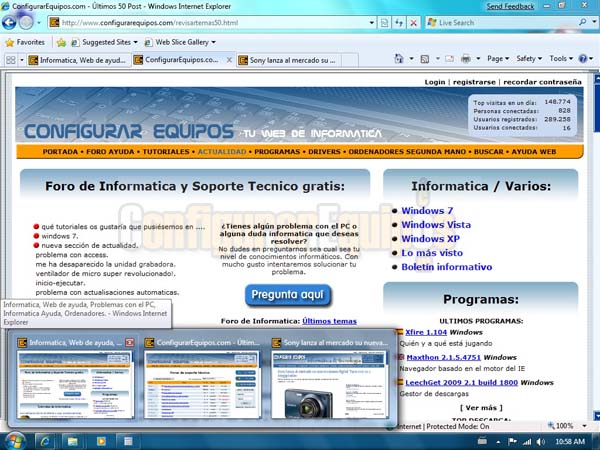The width and height of the screenshot is (600, 450).
Task: Click the red Stop loading icon
Action: tap(413, 23)
